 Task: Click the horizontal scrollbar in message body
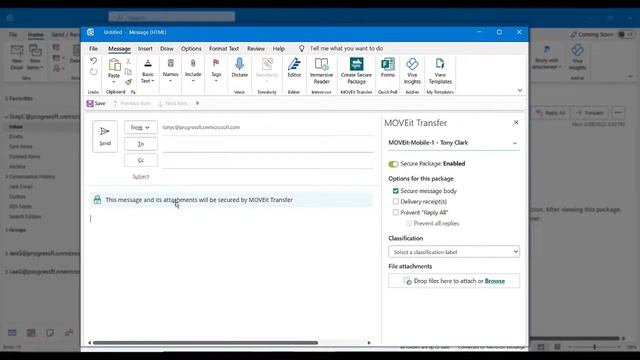pyautogui.click(x=205, y=343)
